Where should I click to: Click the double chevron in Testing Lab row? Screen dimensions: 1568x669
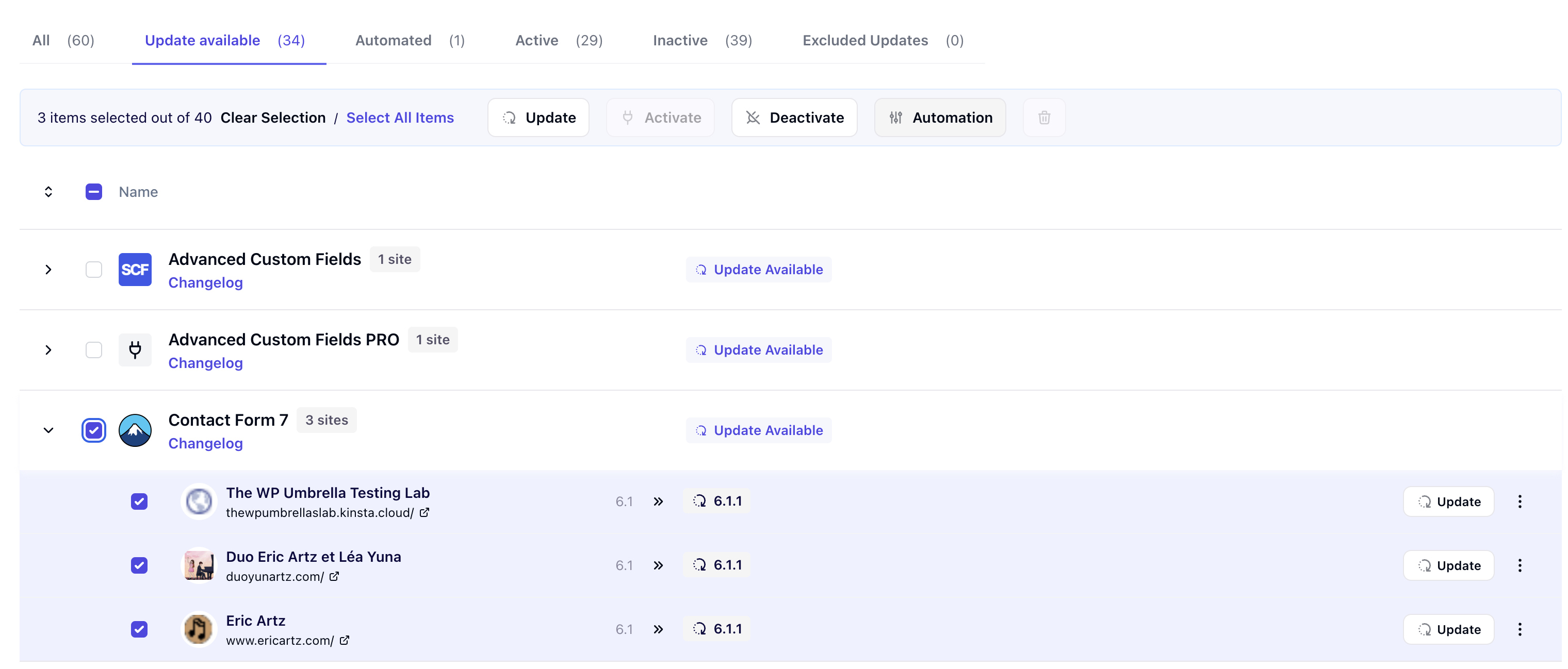(x=658, y=502)
